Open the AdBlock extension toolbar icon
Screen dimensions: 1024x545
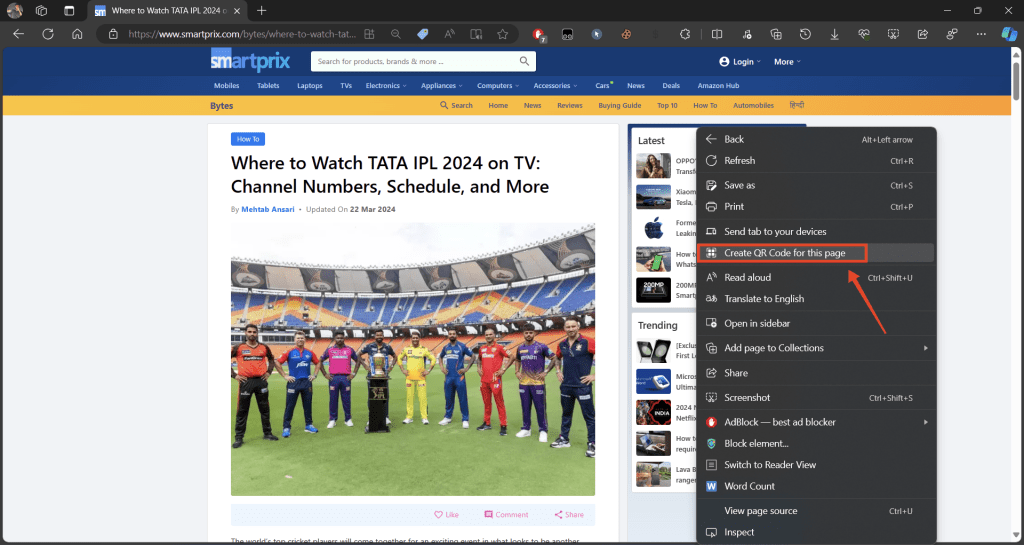click(x=539, y=35)
